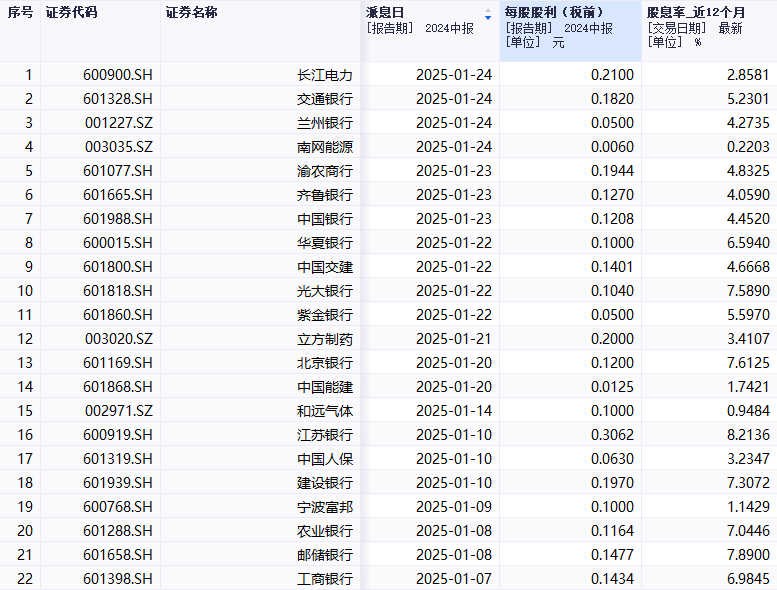
Task: Click the stock code 003035.SZ
Action: [119, 147]
